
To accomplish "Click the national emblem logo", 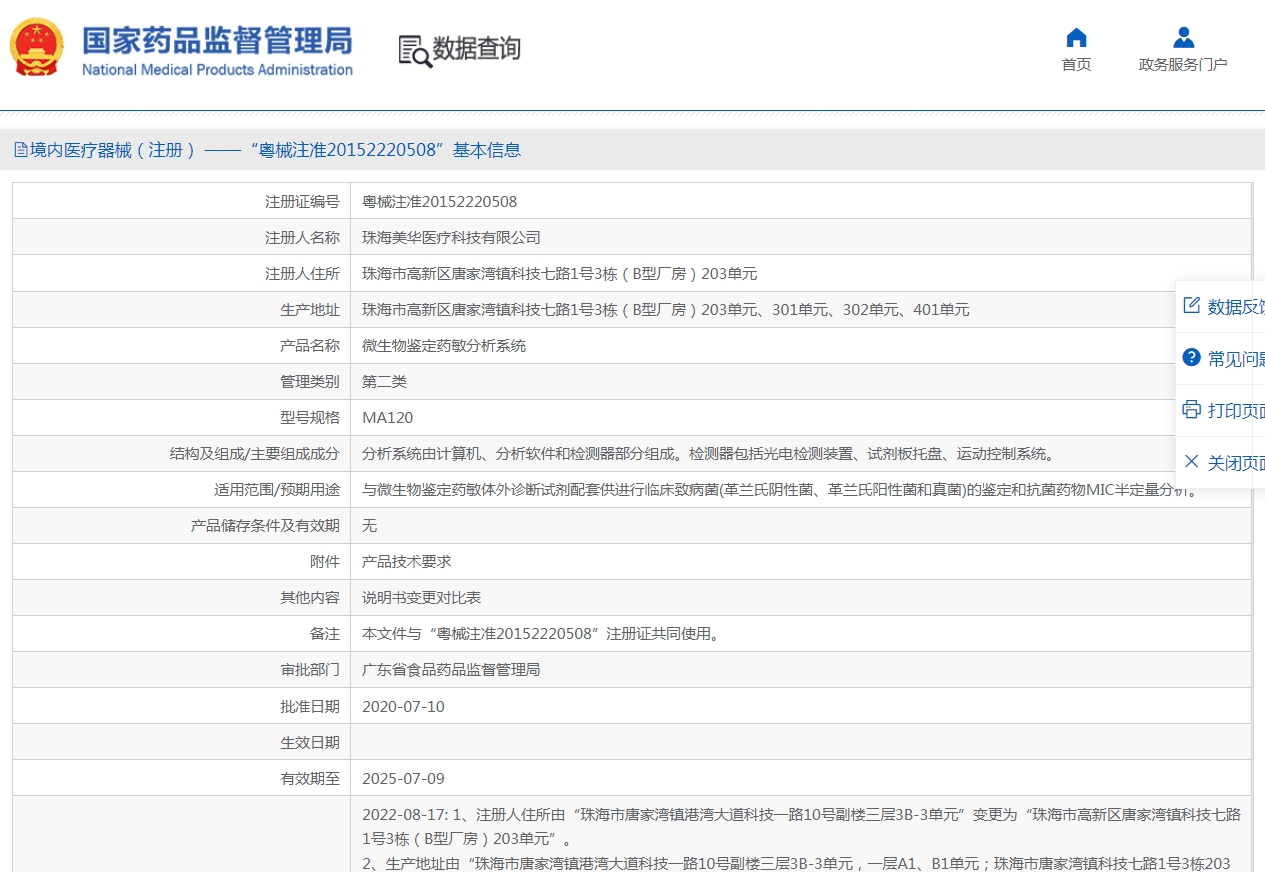I will [37, 47].
